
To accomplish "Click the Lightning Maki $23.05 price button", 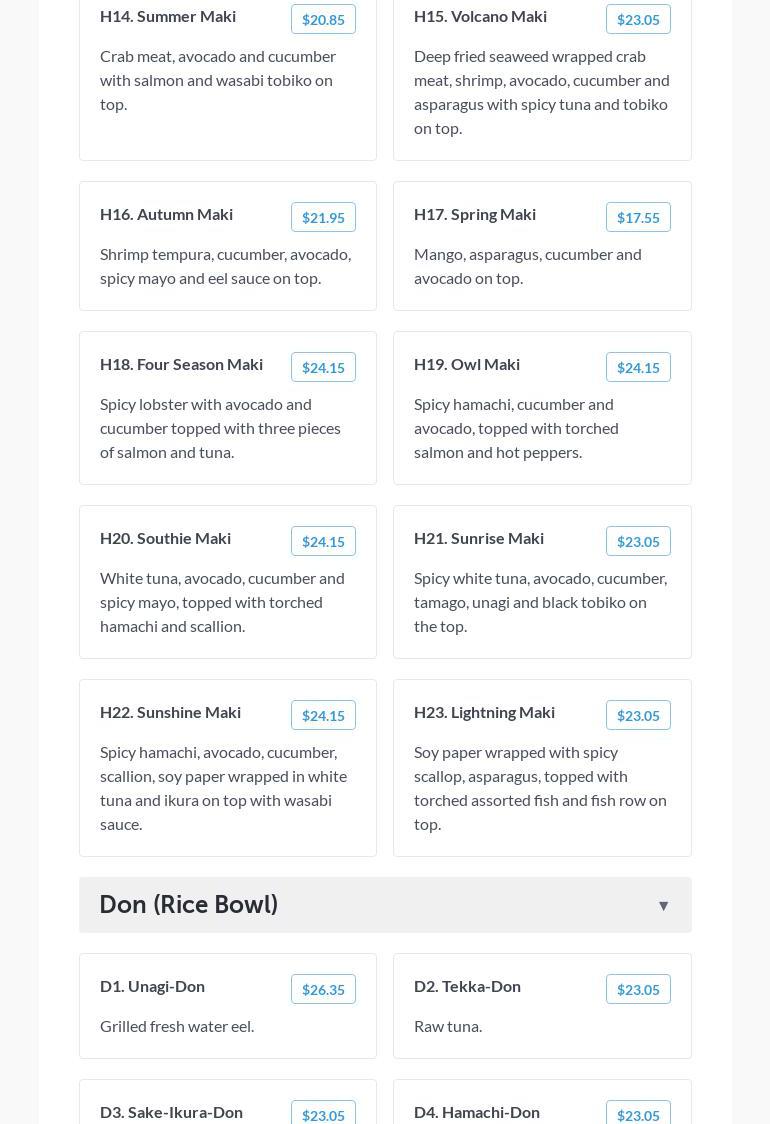I will click(638, 716).
